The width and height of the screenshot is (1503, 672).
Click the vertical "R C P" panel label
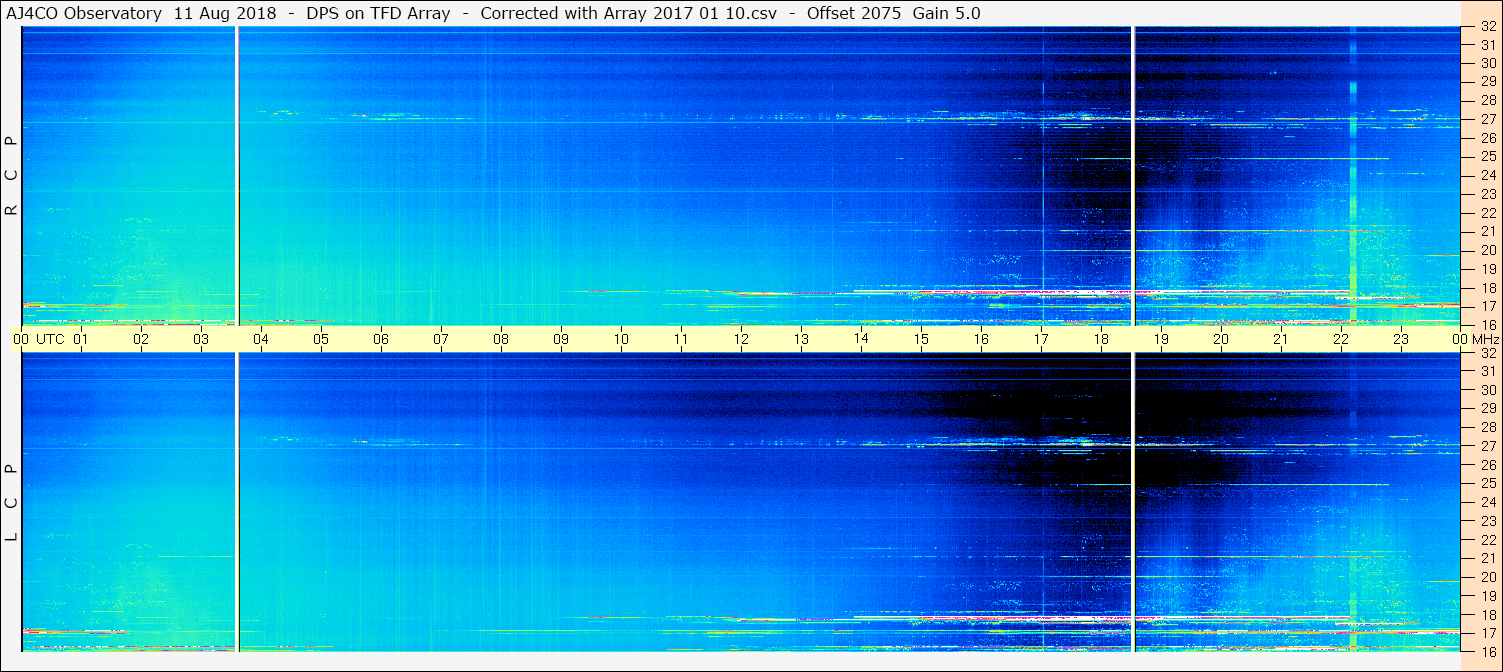point(12,176)
